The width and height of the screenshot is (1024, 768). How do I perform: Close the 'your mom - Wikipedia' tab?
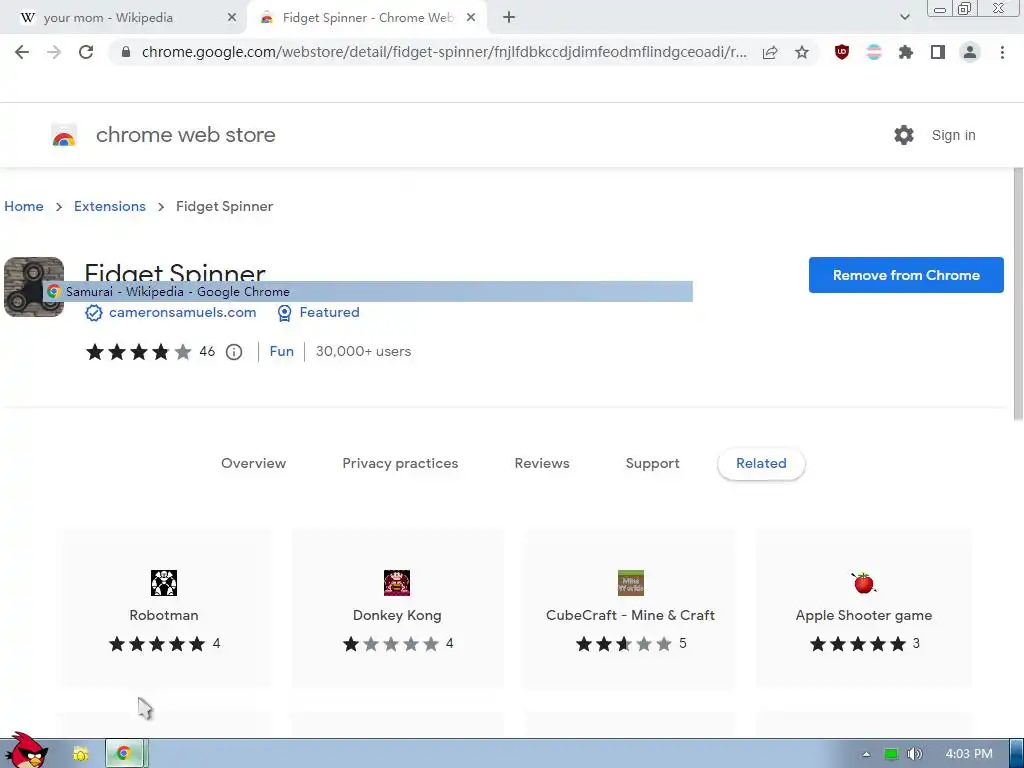[232, 18]
